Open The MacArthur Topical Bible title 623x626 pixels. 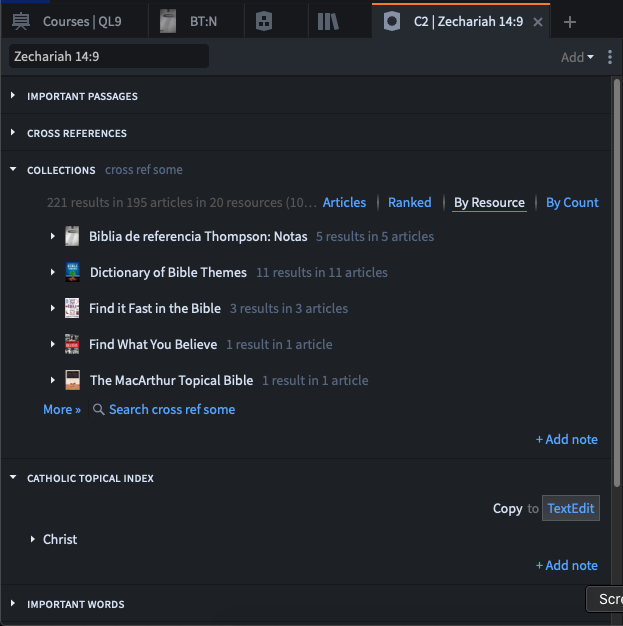[x=171, y=380]
